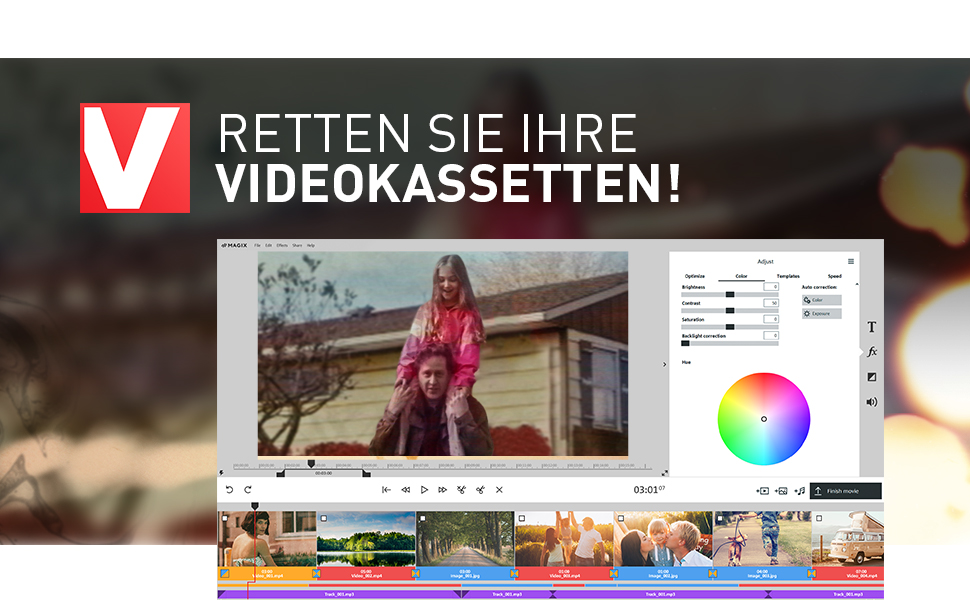Pick a hue on the color wheel
The height and width of the screenshot is (600, 970).
pyautogui.click(x=763, y=418)
